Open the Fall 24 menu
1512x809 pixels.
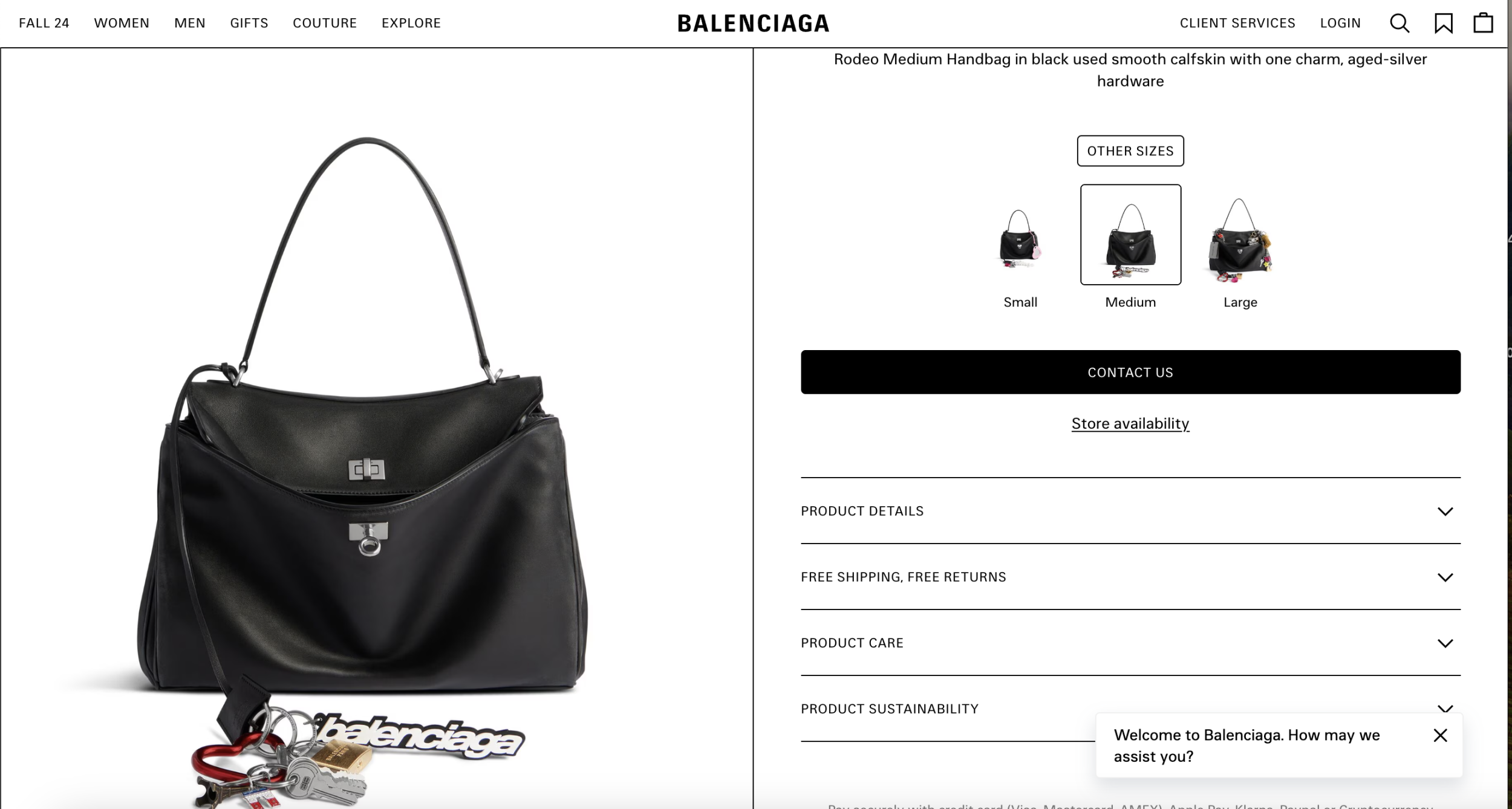(44, 23)
